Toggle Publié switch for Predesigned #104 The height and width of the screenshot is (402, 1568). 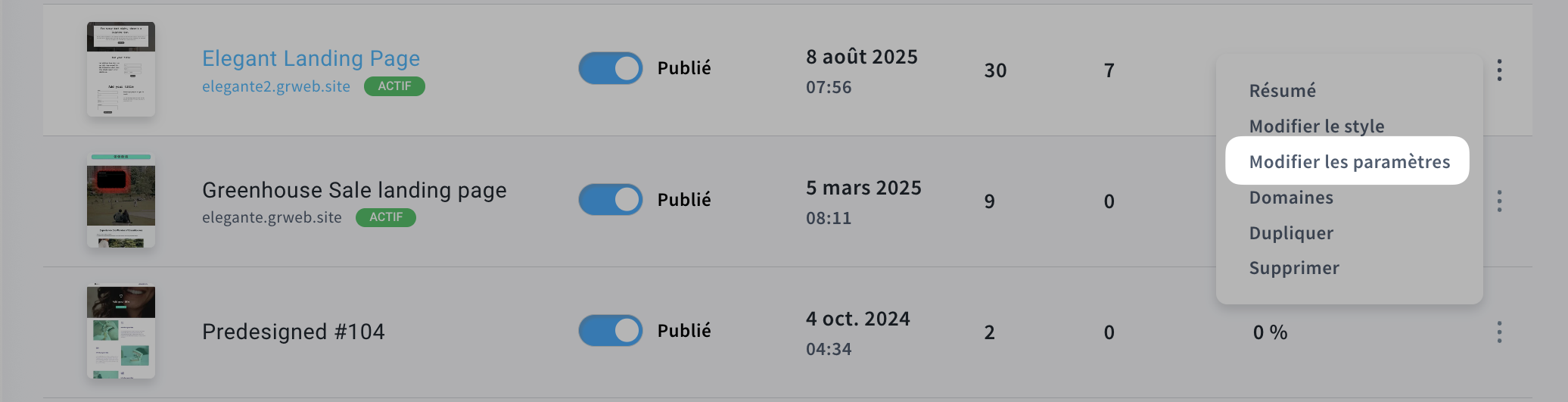610,331
